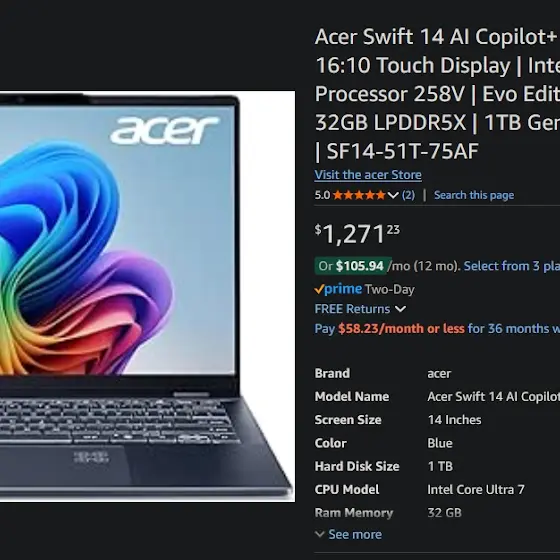
Task: Click the five-star rating icons
Action: [x=359, y=195]
